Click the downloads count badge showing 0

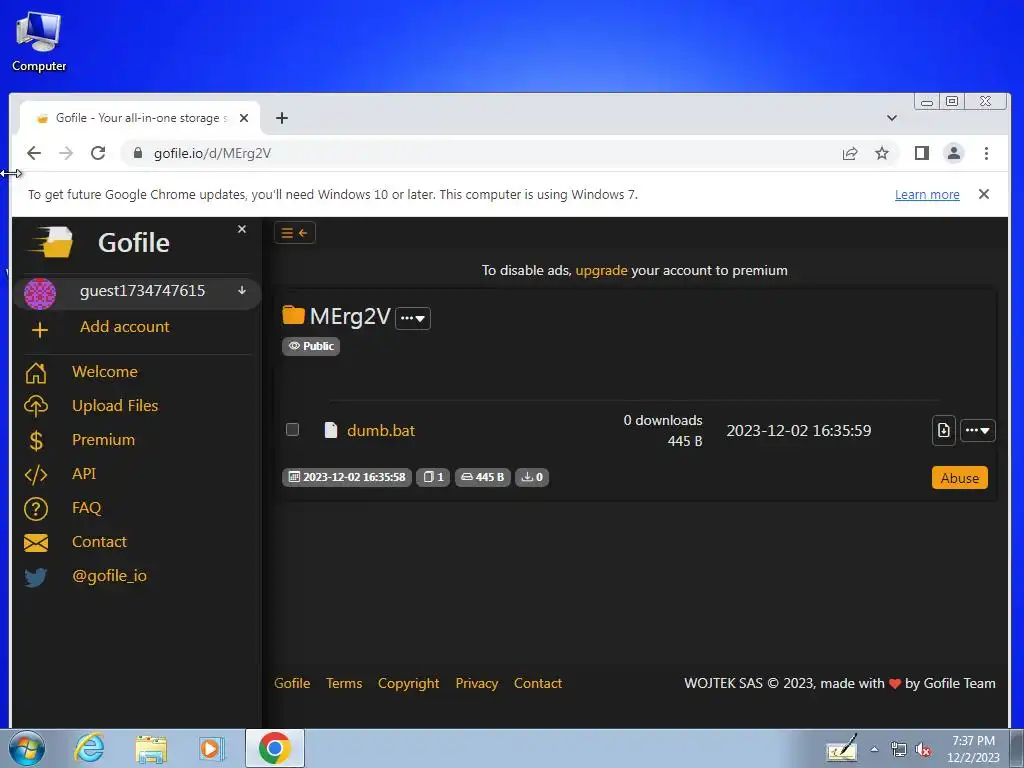point(532,477)
